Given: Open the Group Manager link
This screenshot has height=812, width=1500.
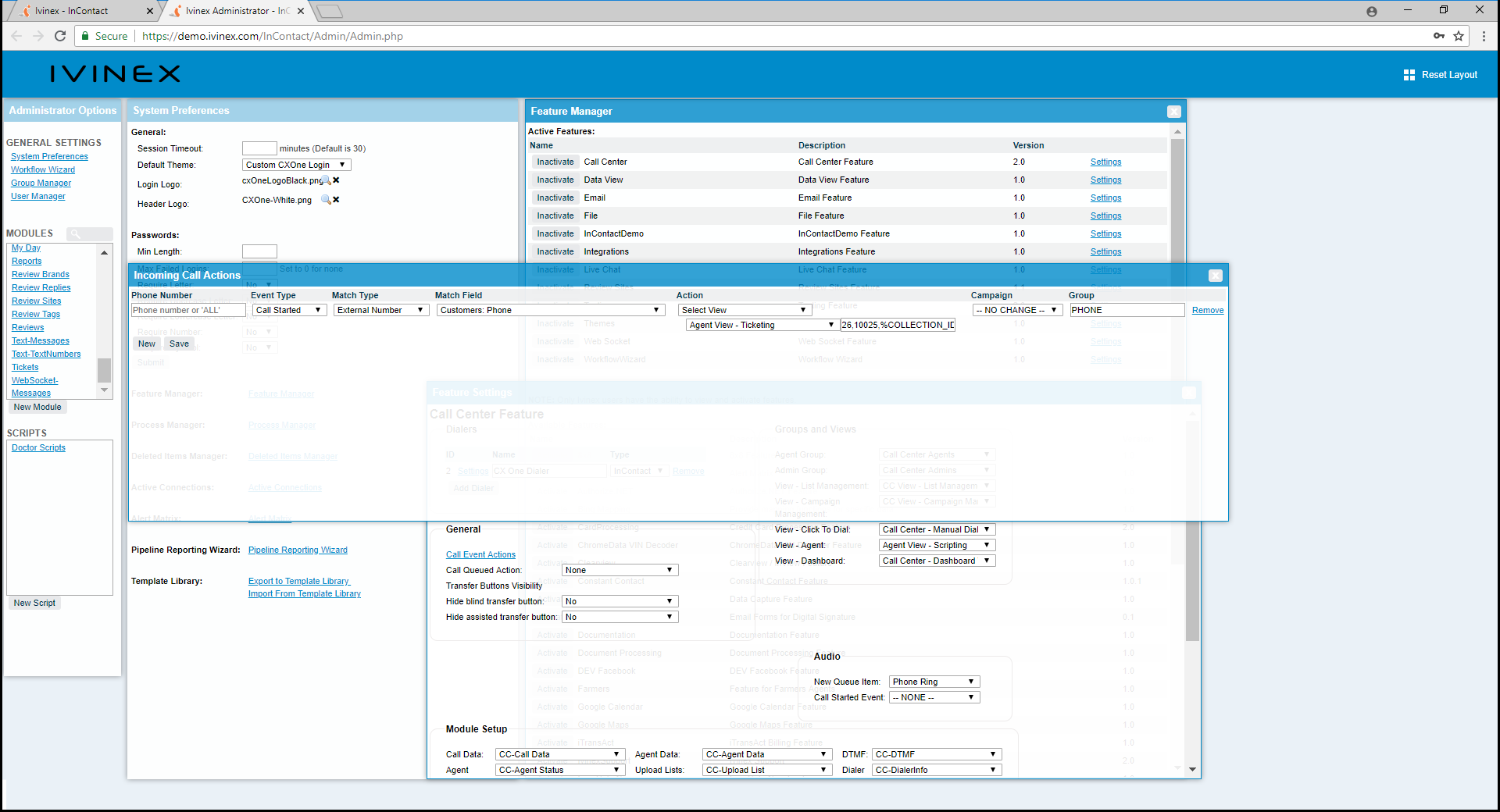Looking at the screenshot, I should (41, 183).
